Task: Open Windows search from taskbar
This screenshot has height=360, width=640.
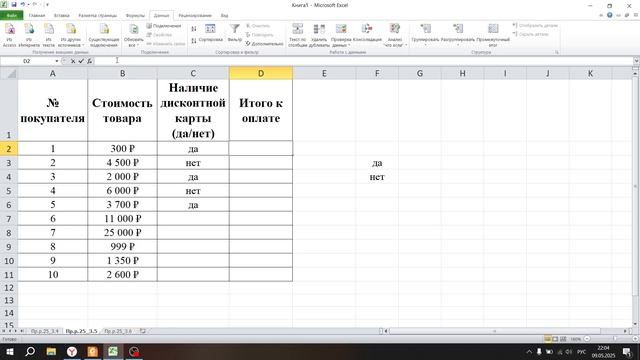Action: [30, 351]
